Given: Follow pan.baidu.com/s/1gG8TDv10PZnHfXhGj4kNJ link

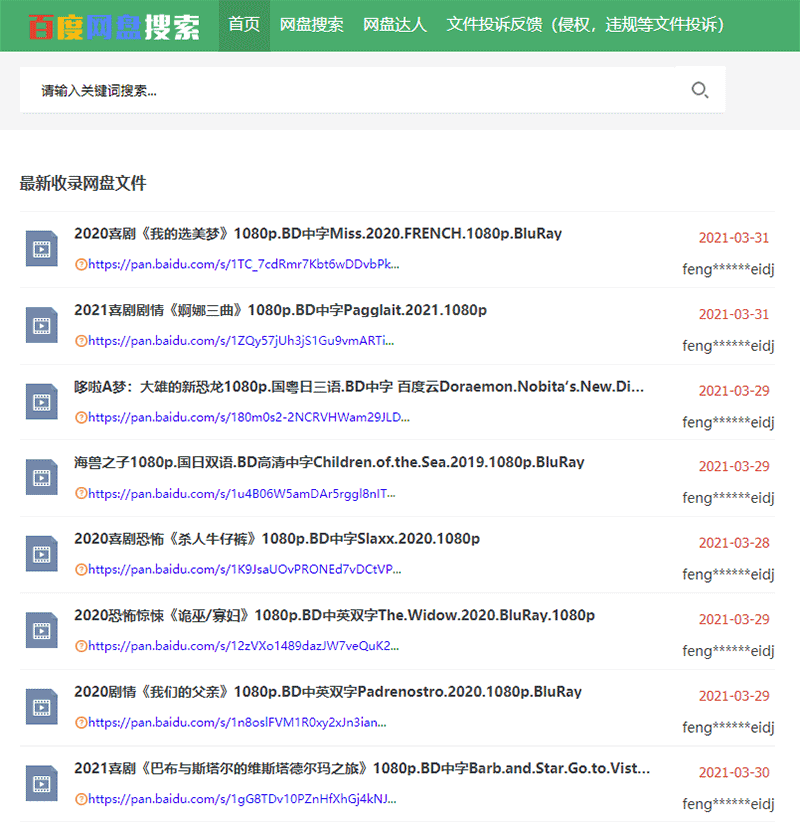Looking at the screenshot, I should coord(242,799).
